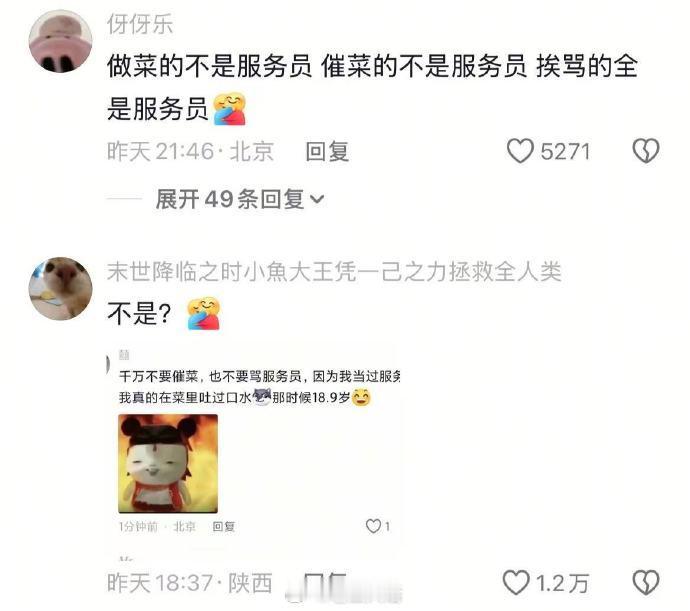The image size is (690, 611).
Task: Tap the small heart in embedded screenshot
Action: tap(373, 526)
